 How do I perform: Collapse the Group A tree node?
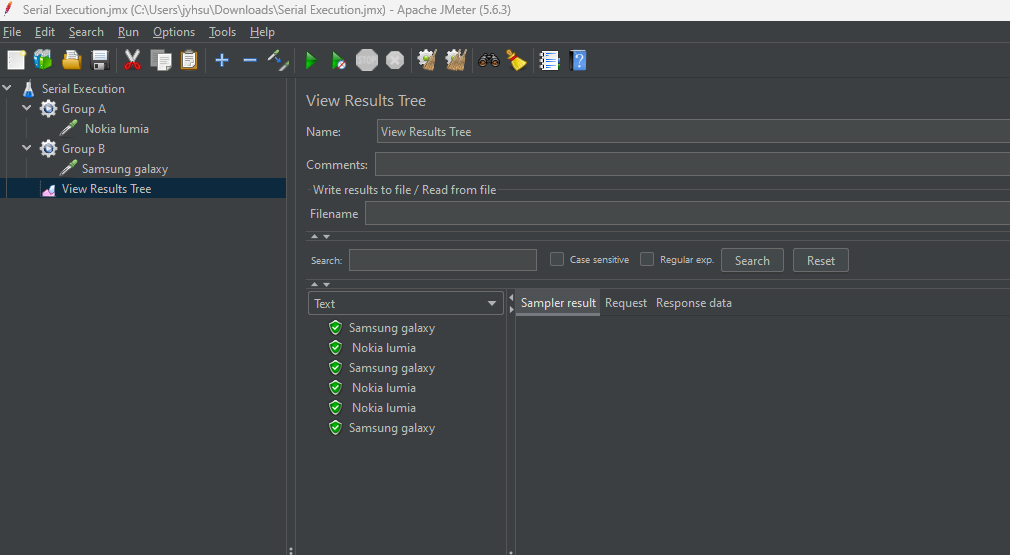[26, 108]
